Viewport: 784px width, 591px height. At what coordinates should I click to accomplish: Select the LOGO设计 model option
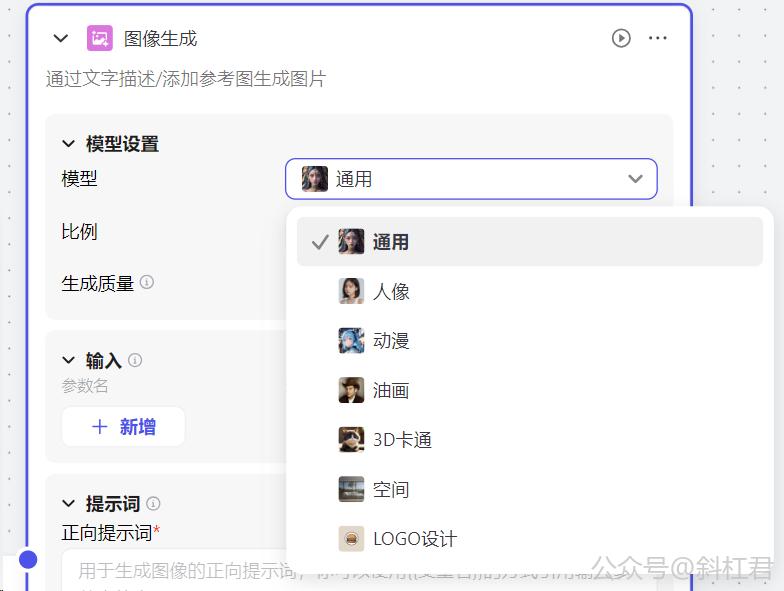point(530,538)
